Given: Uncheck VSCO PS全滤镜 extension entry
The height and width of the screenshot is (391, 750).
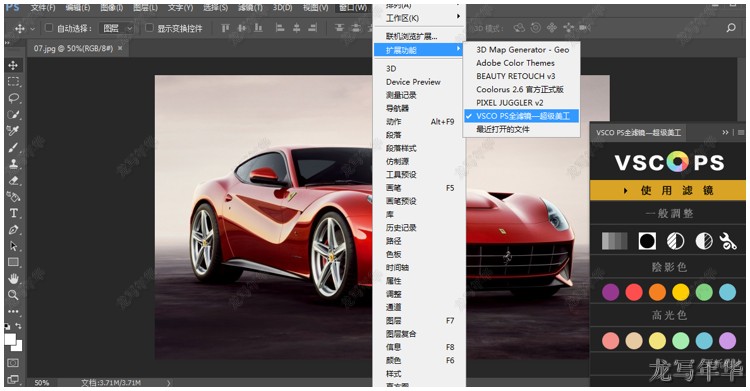Looking at the screenshot, I should pyautogui.click(x=521, y=116).
